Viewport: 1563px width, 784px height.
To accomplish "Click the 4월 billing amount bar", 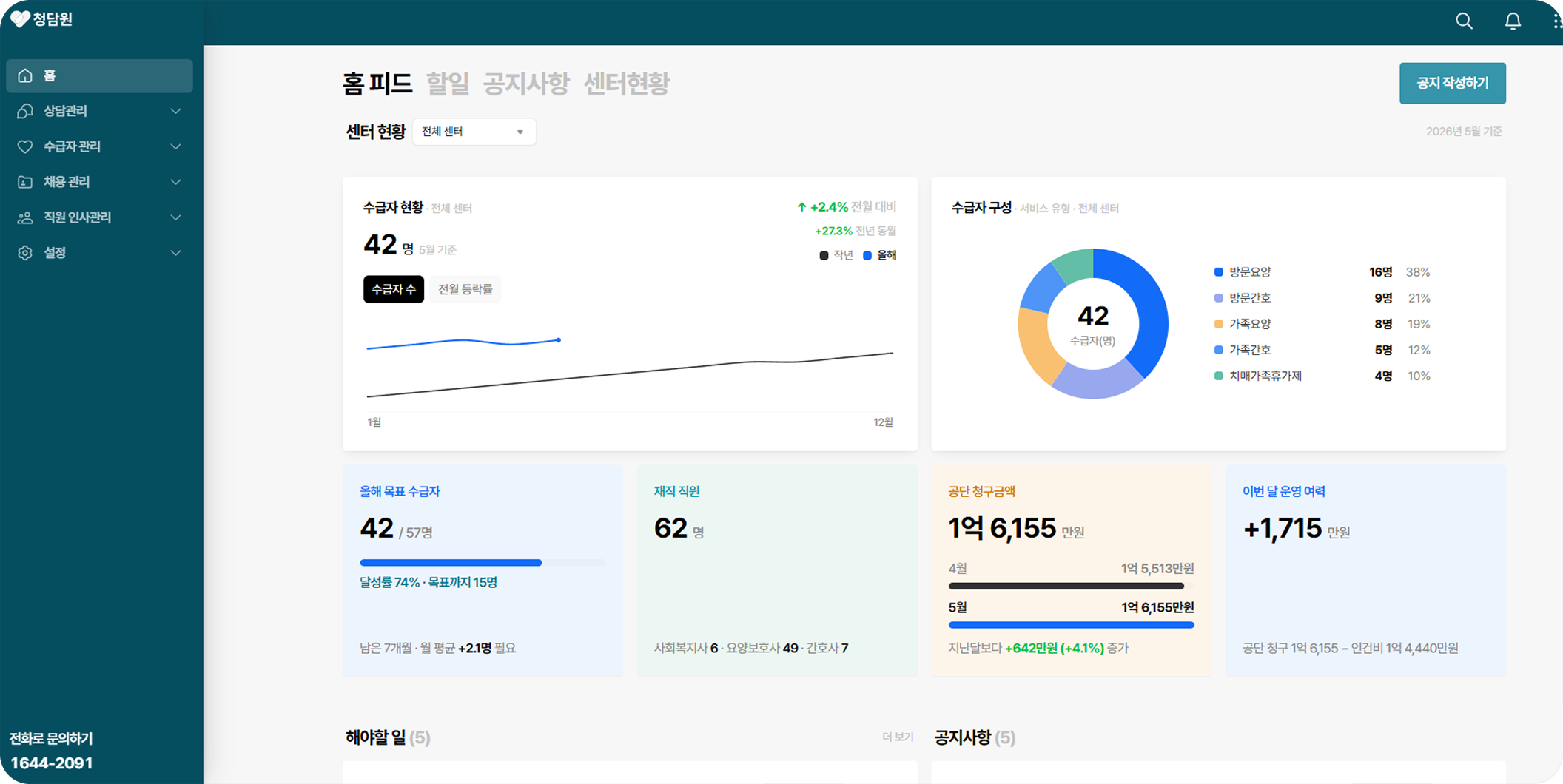I will (x=1071, y=586).
